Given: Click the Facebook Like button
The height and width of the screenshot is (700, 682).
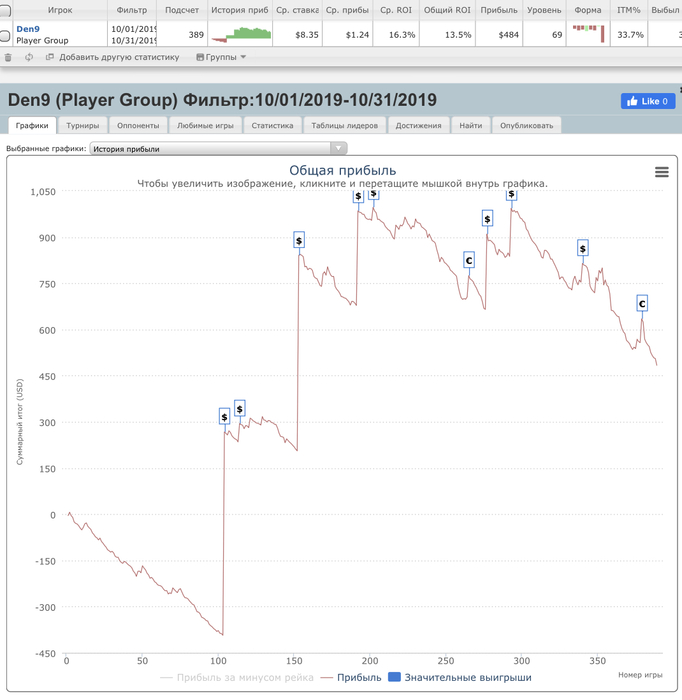Looking at the screenshot, I should pos(648,101).
